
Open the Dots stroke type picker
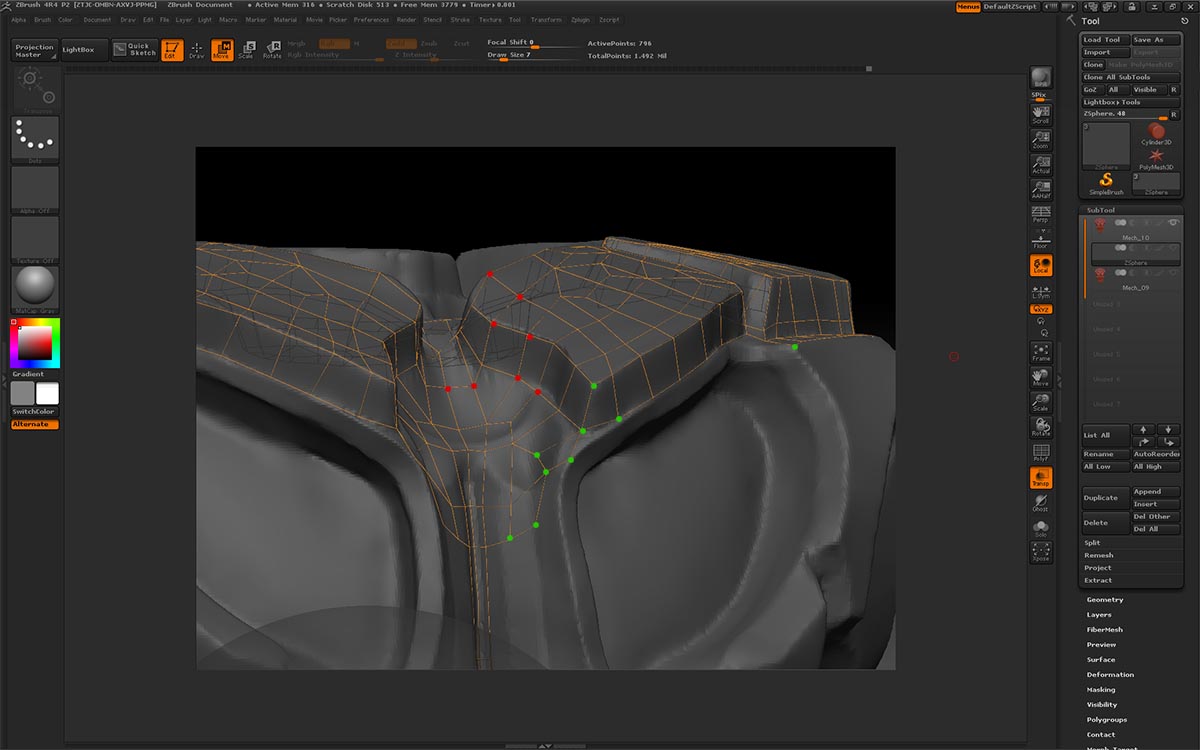pos(35,139)
